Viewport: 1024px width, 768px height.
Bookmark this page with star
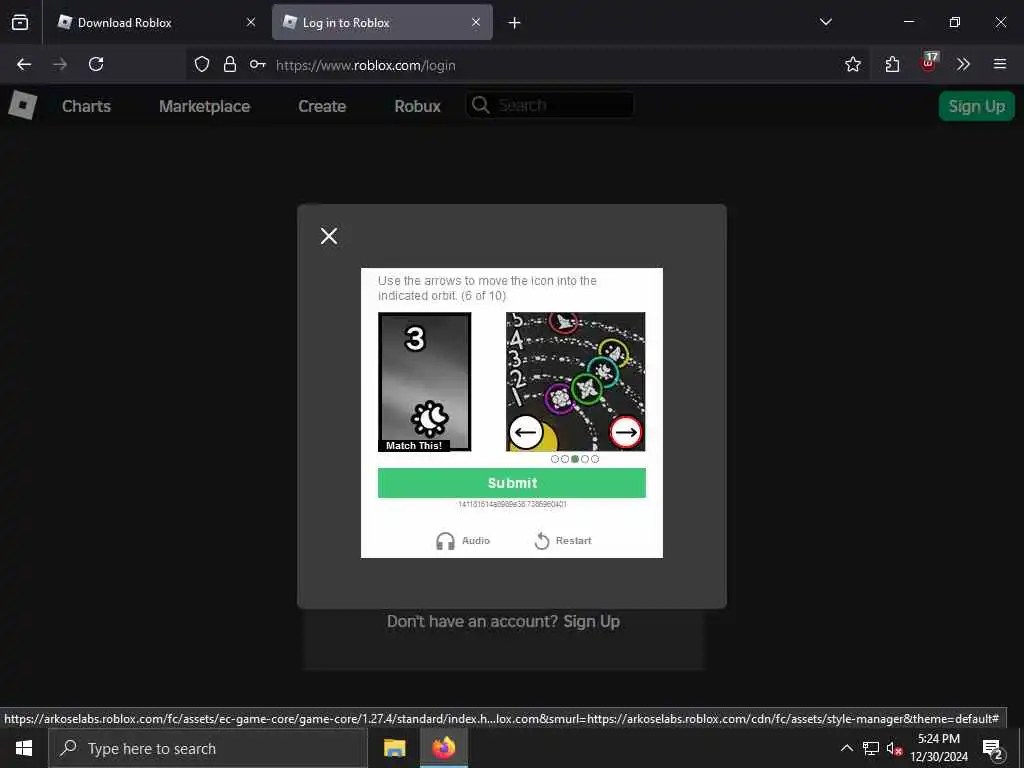coord(853,64)
